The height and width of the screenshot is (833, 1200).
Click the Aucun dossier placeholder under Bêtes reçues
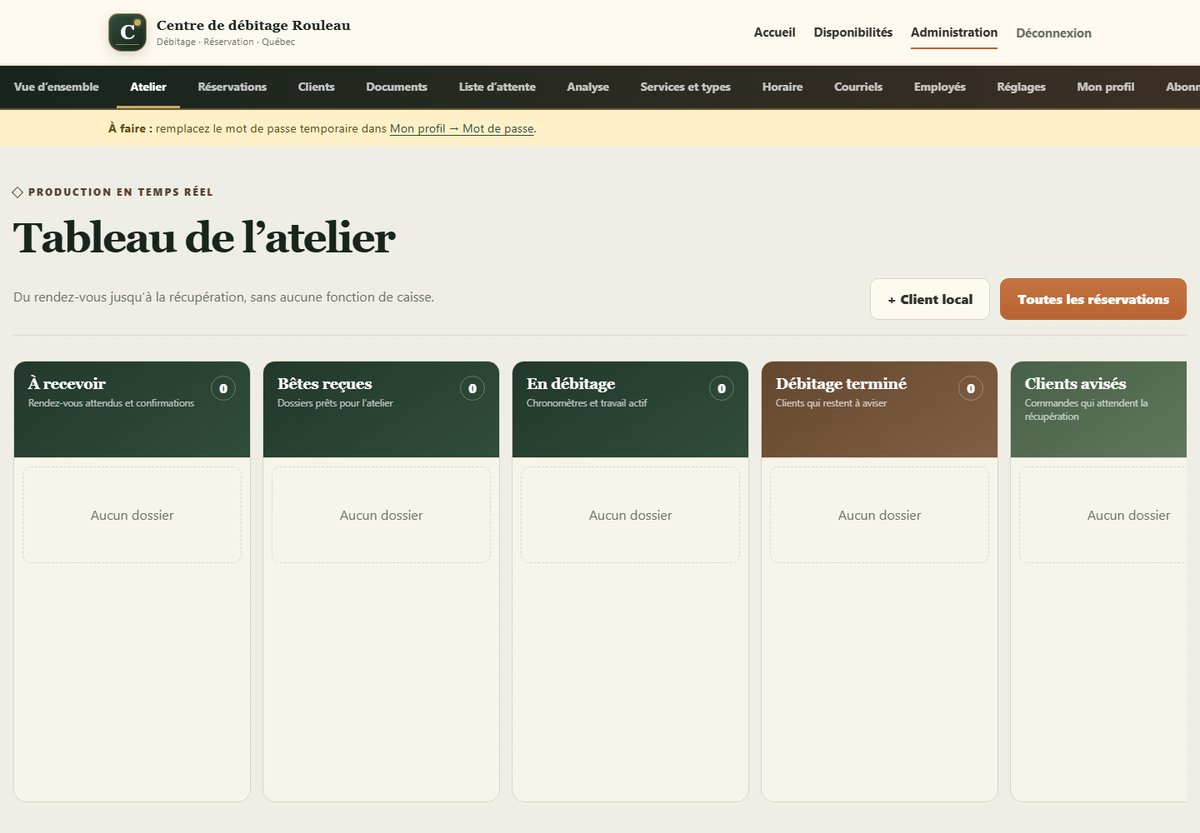[381, 515]
